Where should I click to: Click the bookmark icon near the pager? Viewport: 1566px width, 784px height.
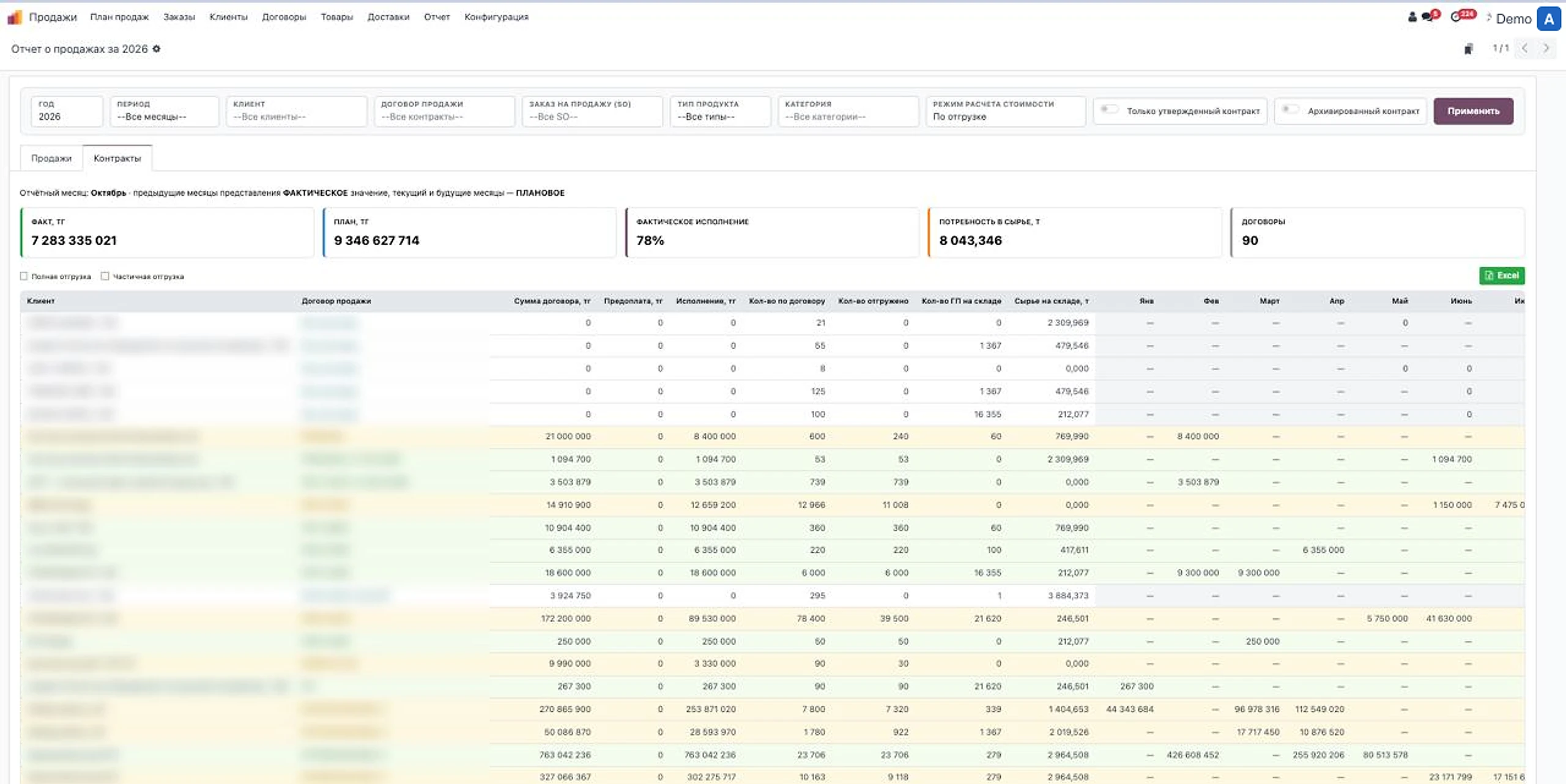(x=1469, y=49)
